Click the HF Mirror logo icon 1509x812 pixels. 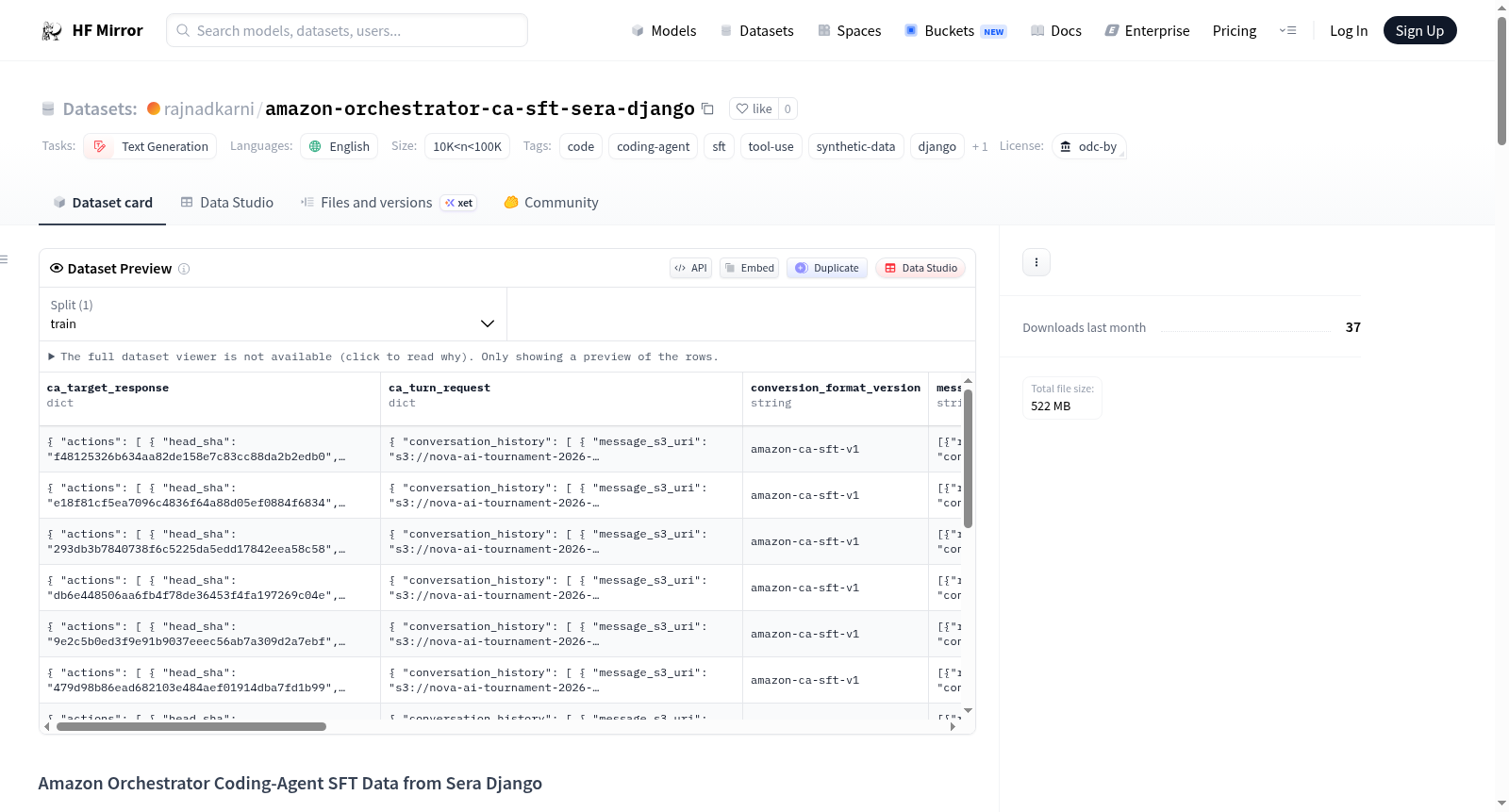tap(51, 31)
